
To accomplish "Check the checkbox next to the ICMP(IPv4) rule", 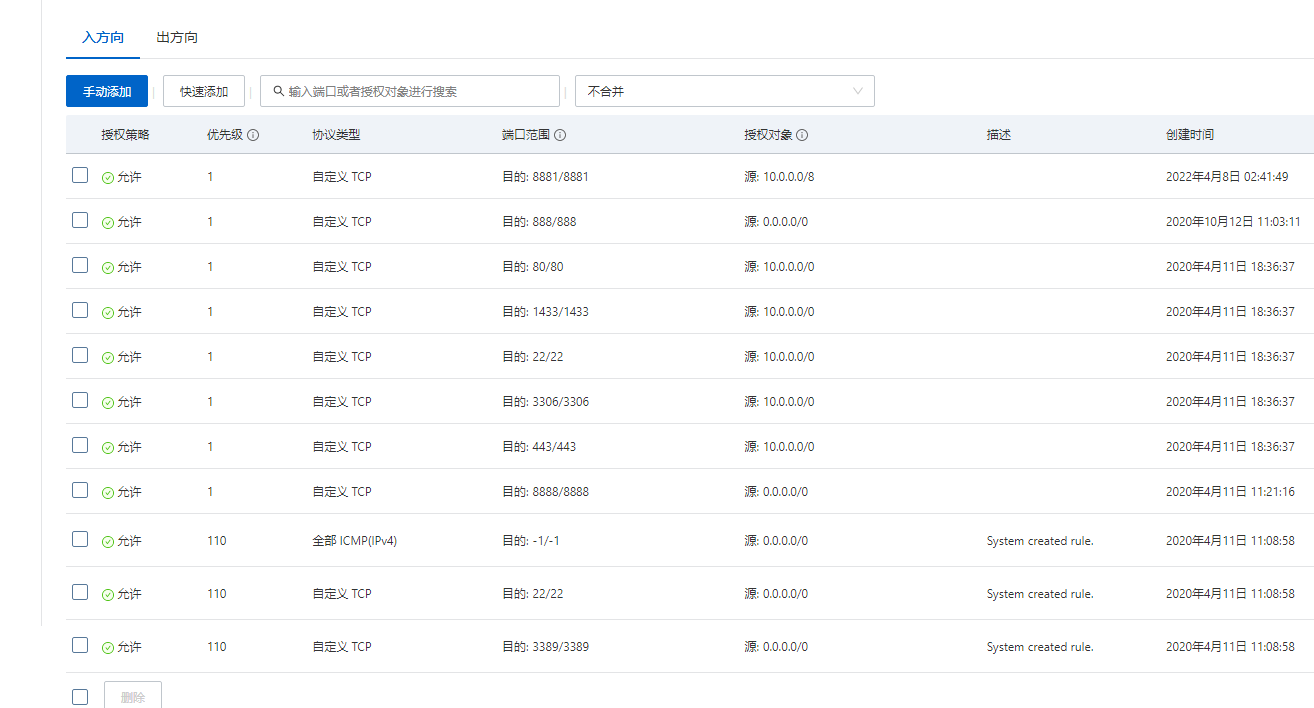I will pyautogui.click(x=80, y=538).
